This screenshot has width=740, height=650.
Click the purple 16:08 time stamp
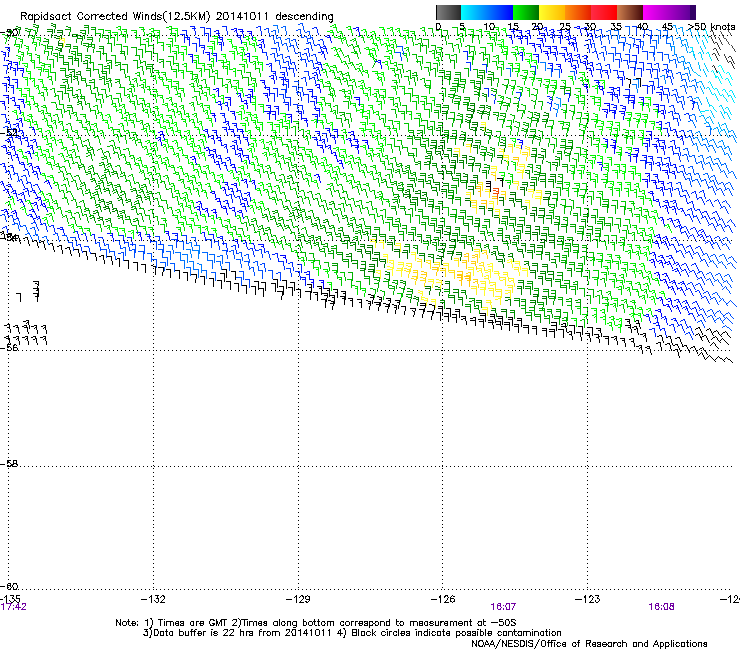(x=661, y=607)
